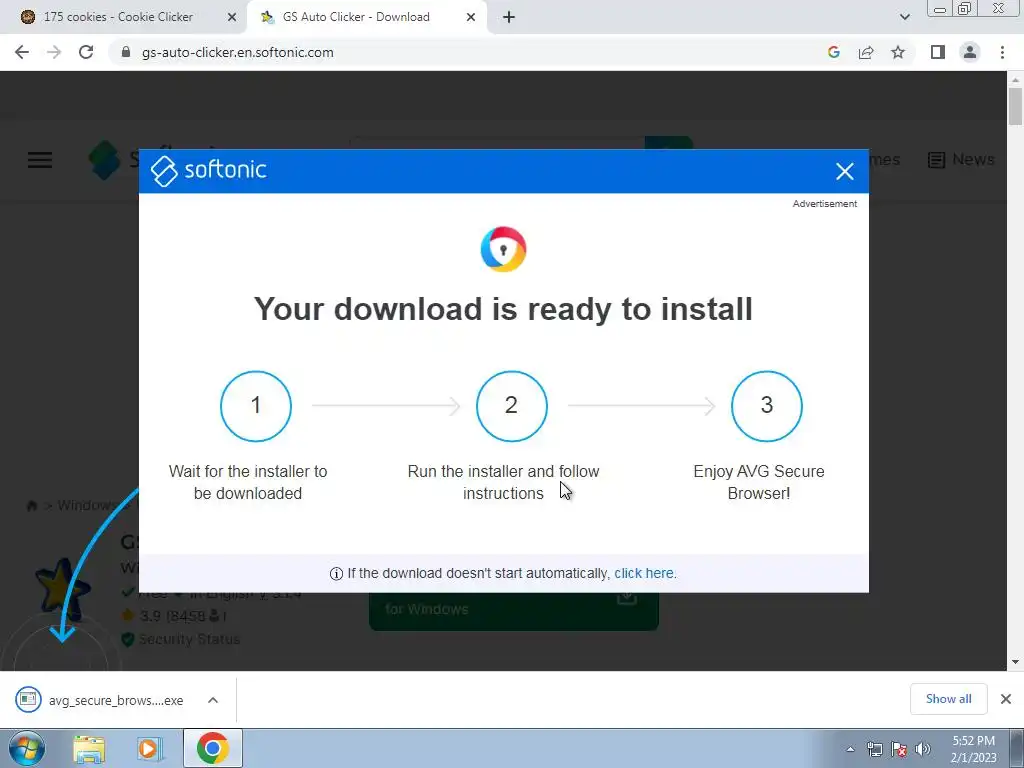Go back to the previous page

22,52
